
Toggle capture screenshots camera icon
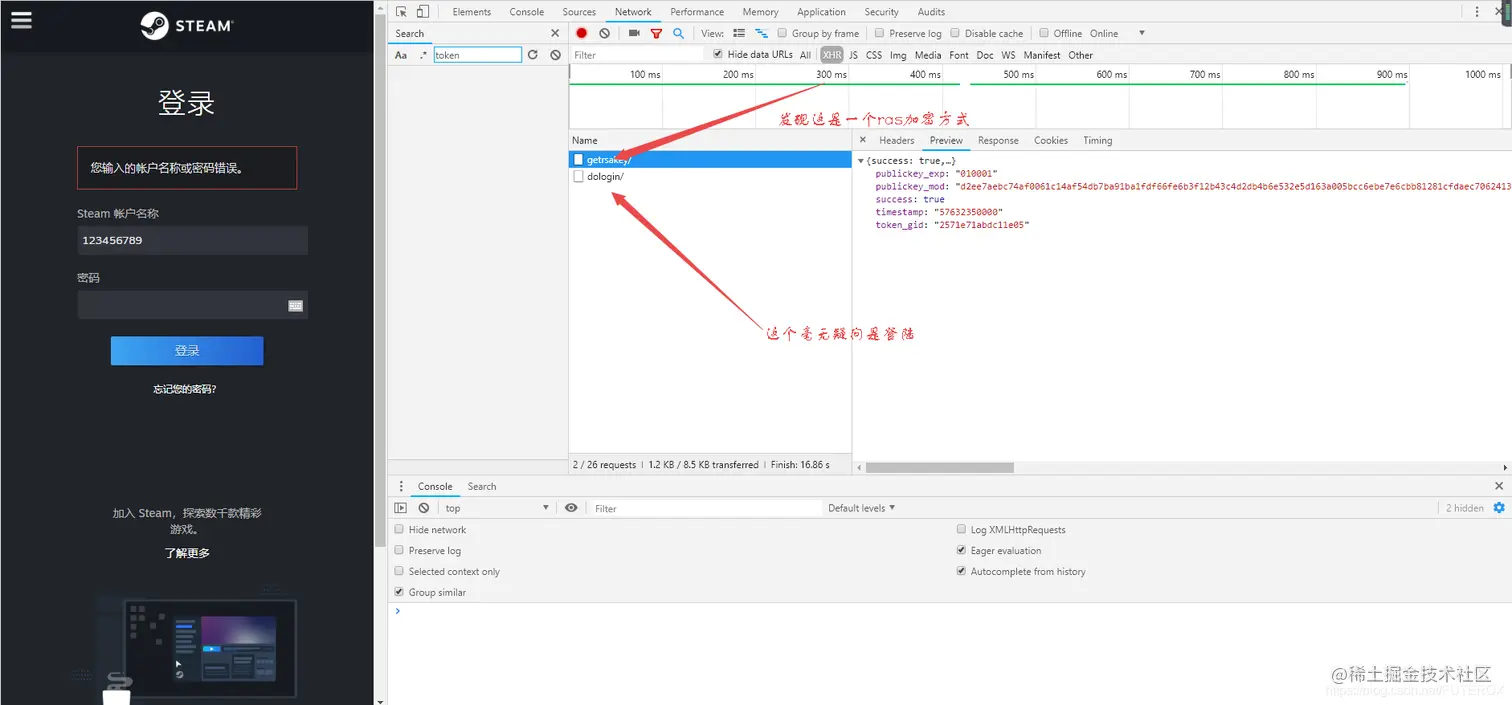point(634,33)
